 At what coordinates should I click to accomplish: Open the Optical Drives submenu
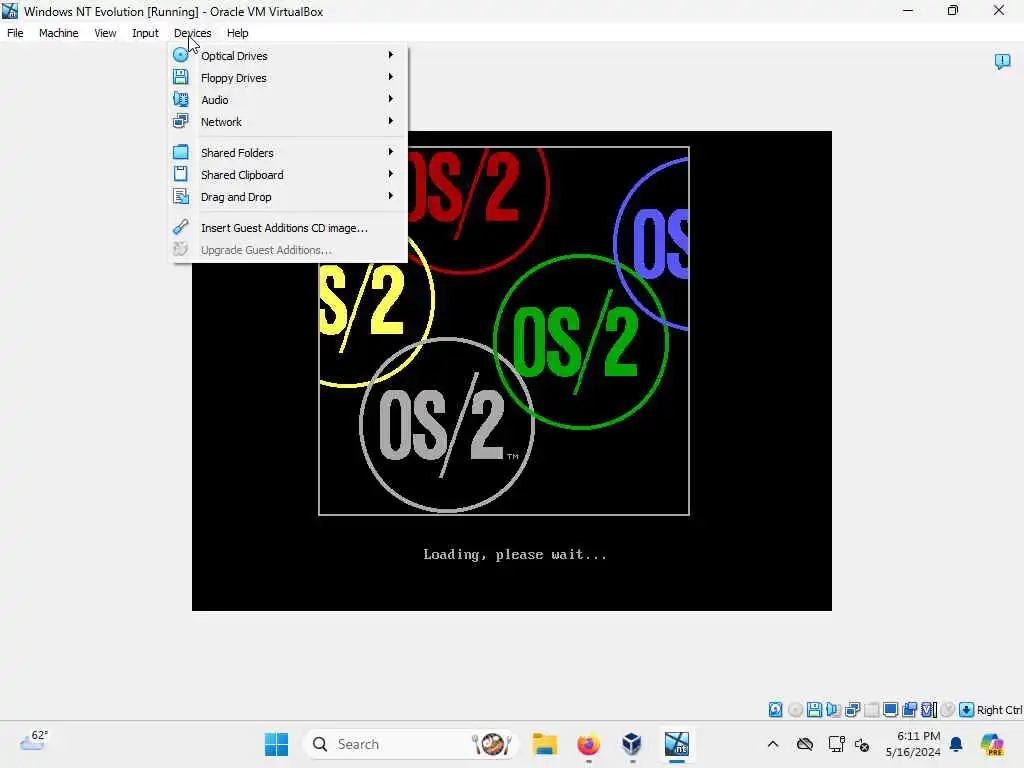click(288, 56)
